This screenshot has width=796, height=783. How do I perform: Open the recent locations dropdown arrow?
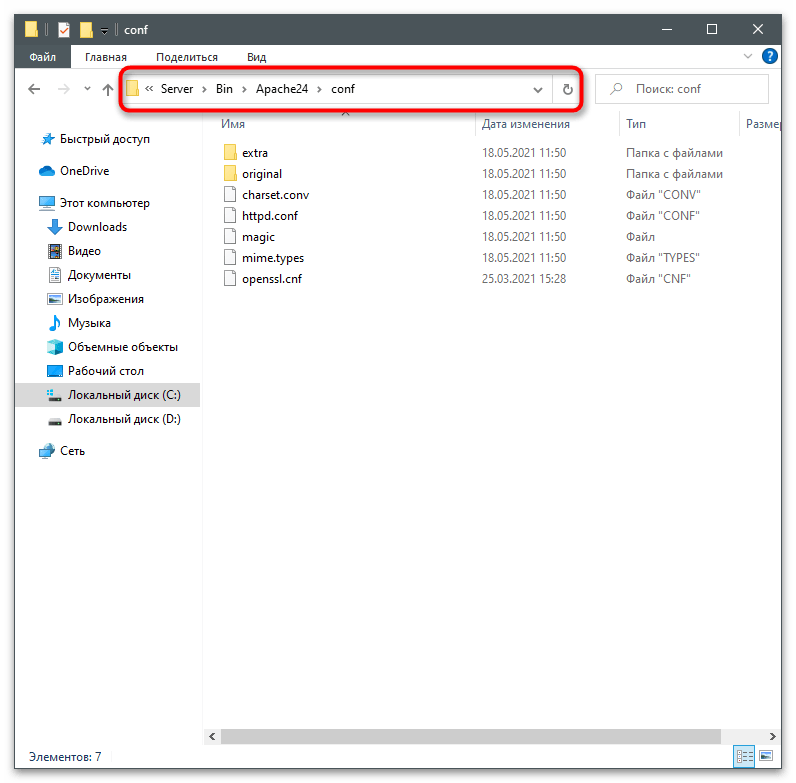coord(87,89)
